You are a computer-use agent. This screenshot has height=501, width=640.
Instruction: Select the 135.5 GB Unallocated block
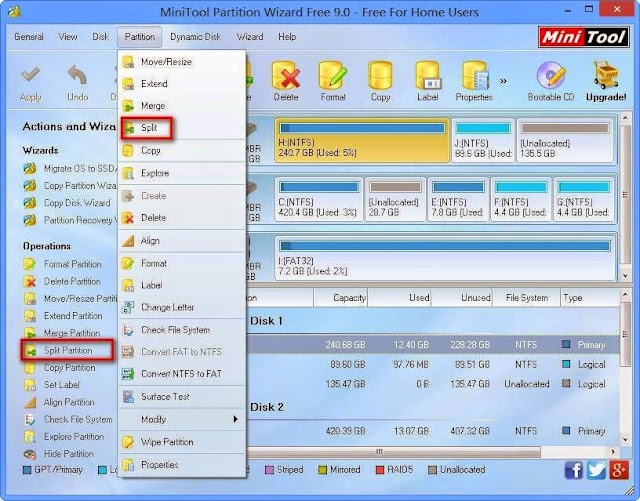pos(565,140)
